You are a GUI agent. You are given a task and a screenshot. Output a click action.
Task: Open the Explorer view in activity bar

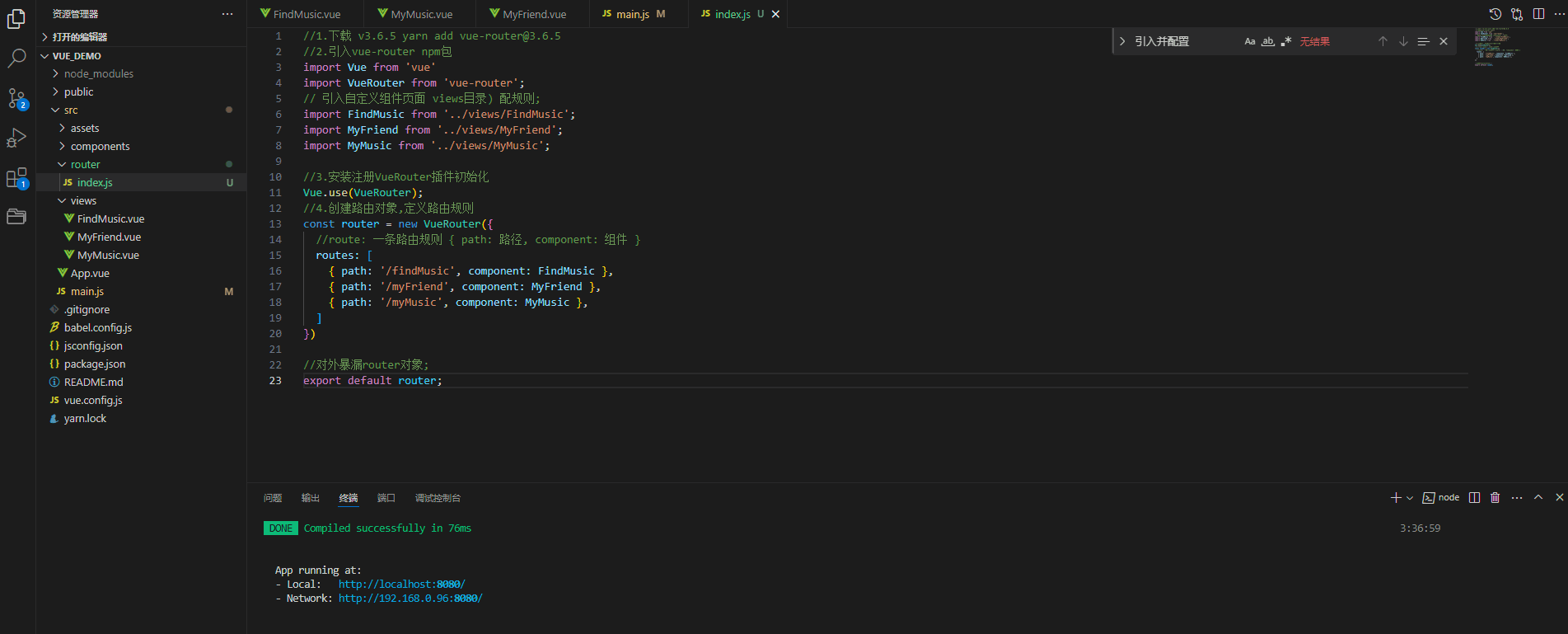(16, 18)
